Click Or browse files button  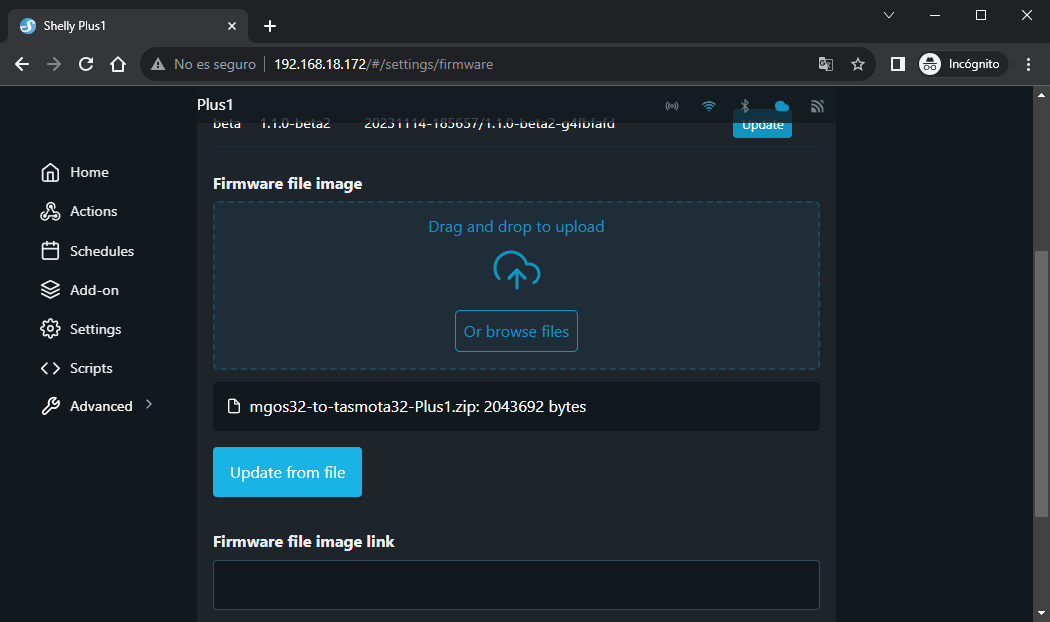point(516,332)
